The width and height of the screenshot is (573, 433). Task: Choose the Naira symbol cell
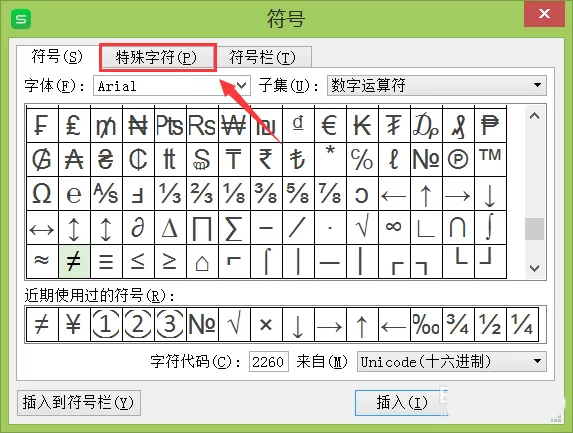click(138, 125)
